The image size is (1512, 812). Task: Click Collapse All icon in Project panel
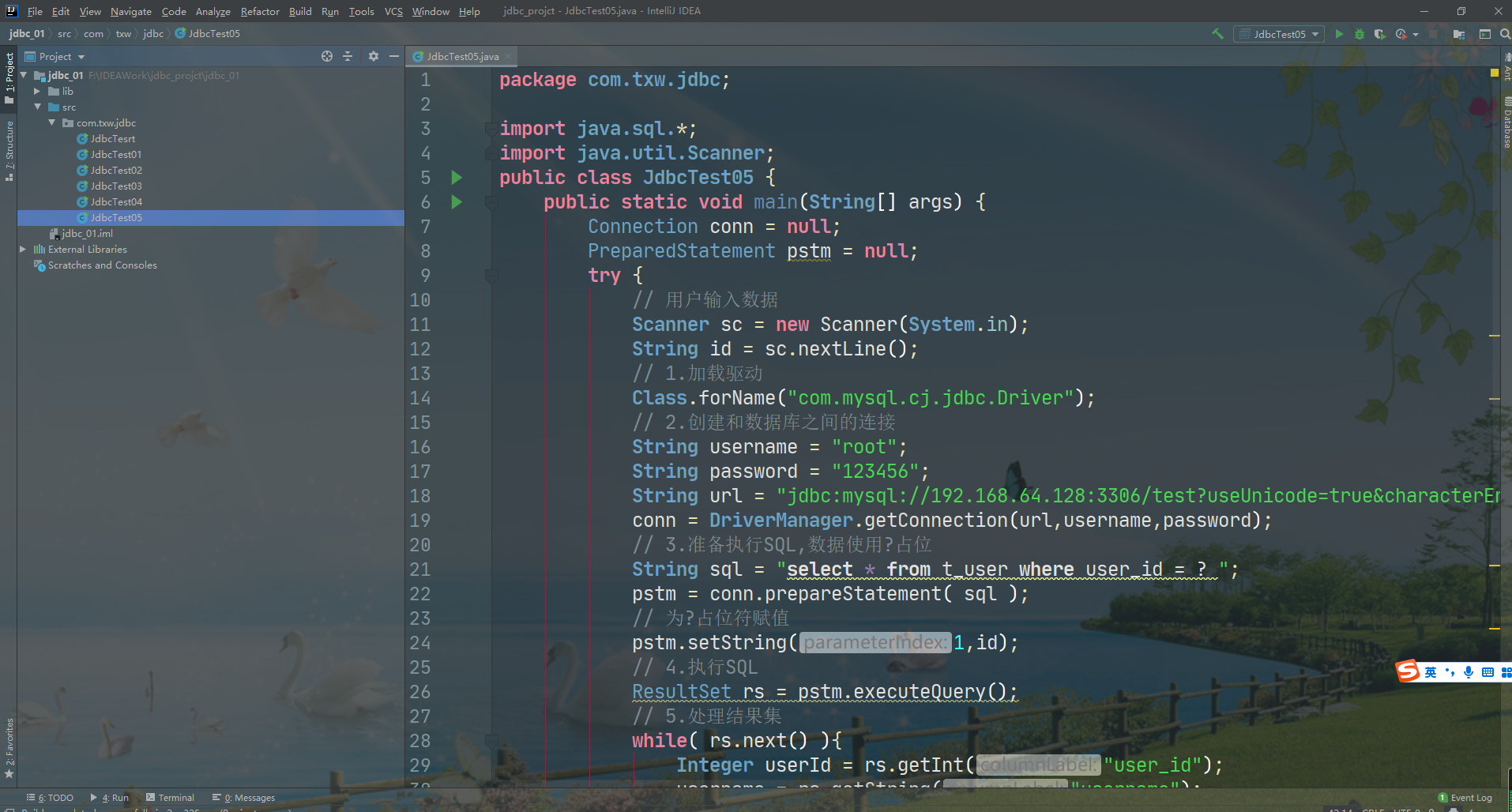[348, 56]
